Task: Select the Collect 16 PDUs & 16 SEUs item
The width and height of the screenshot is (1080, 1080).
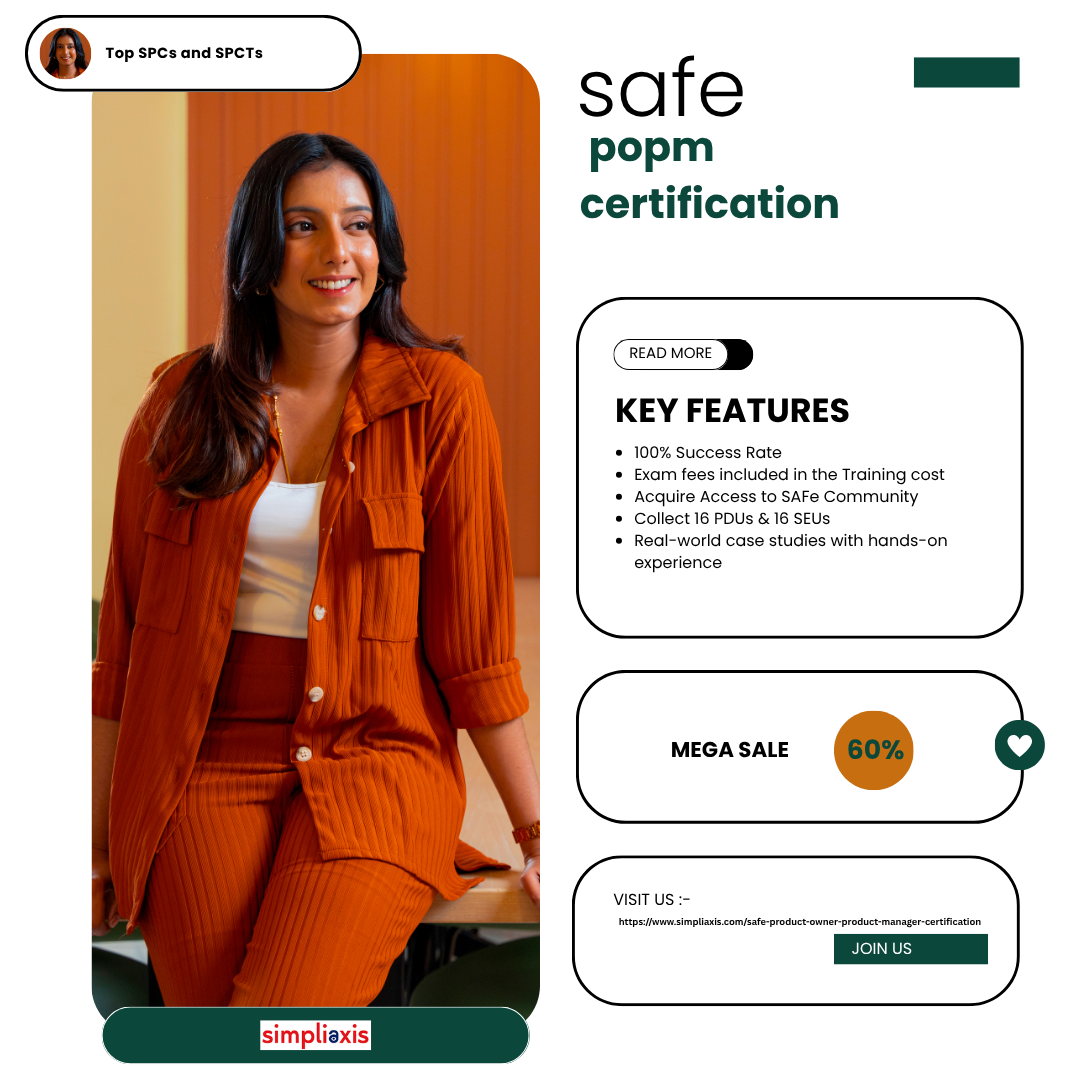Action: point(731,519)
